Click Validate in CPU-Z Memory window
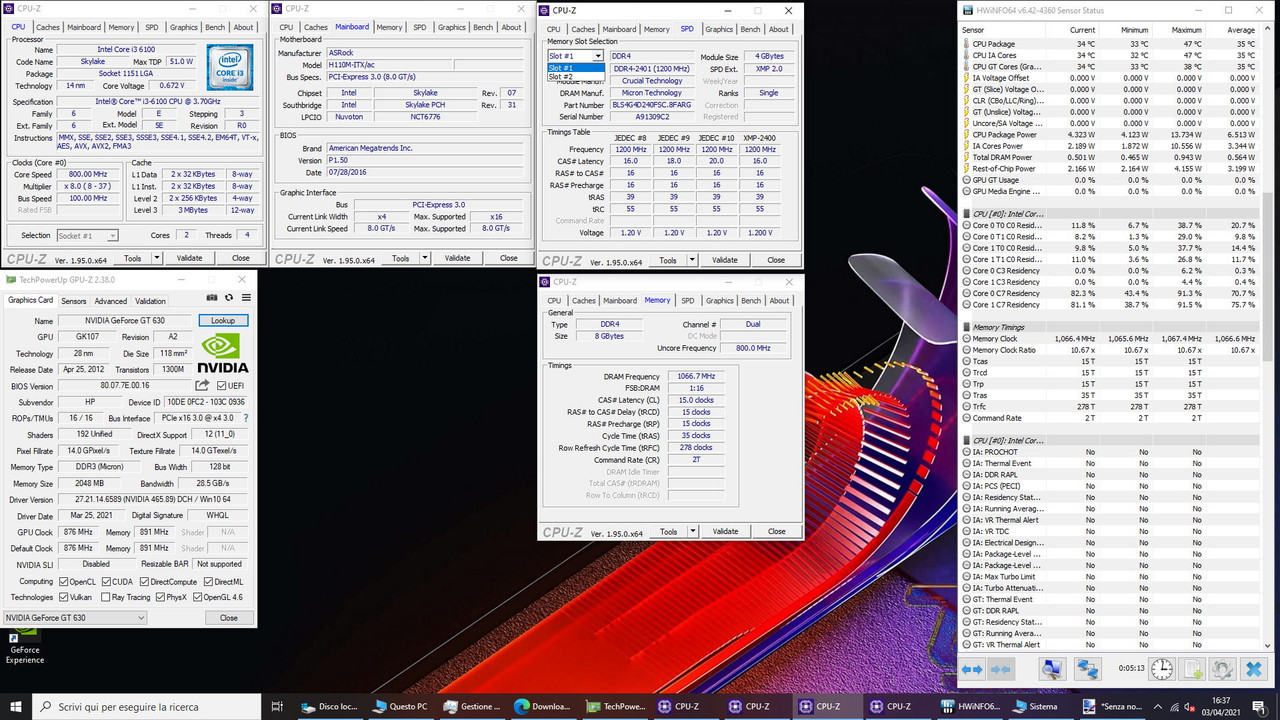Screen dimensions: 1280x720 pyautogui.click(x=726, y=531)
